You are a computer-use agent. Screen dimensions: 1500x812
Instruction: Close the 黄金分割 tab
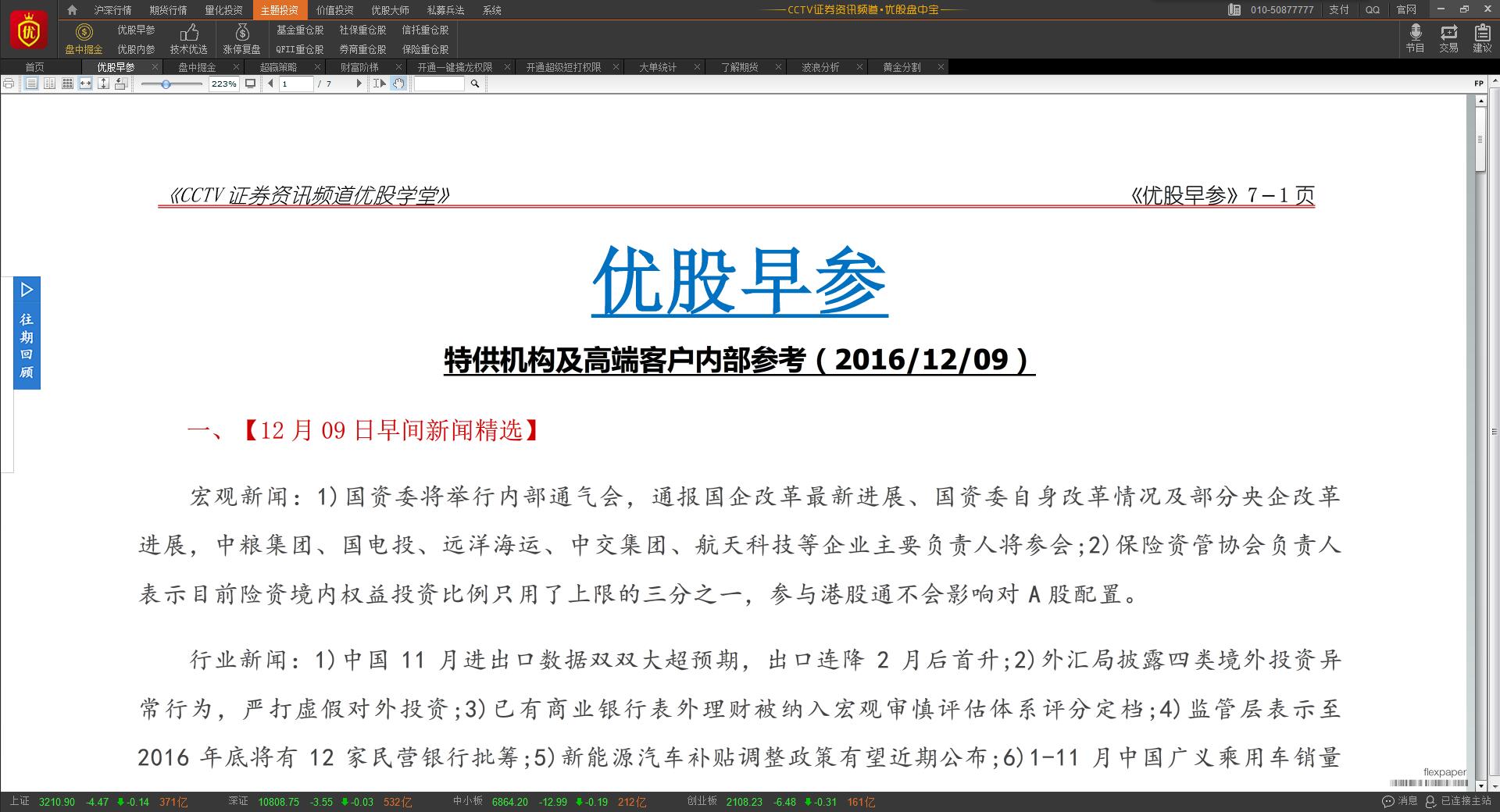tap(941, 67)
